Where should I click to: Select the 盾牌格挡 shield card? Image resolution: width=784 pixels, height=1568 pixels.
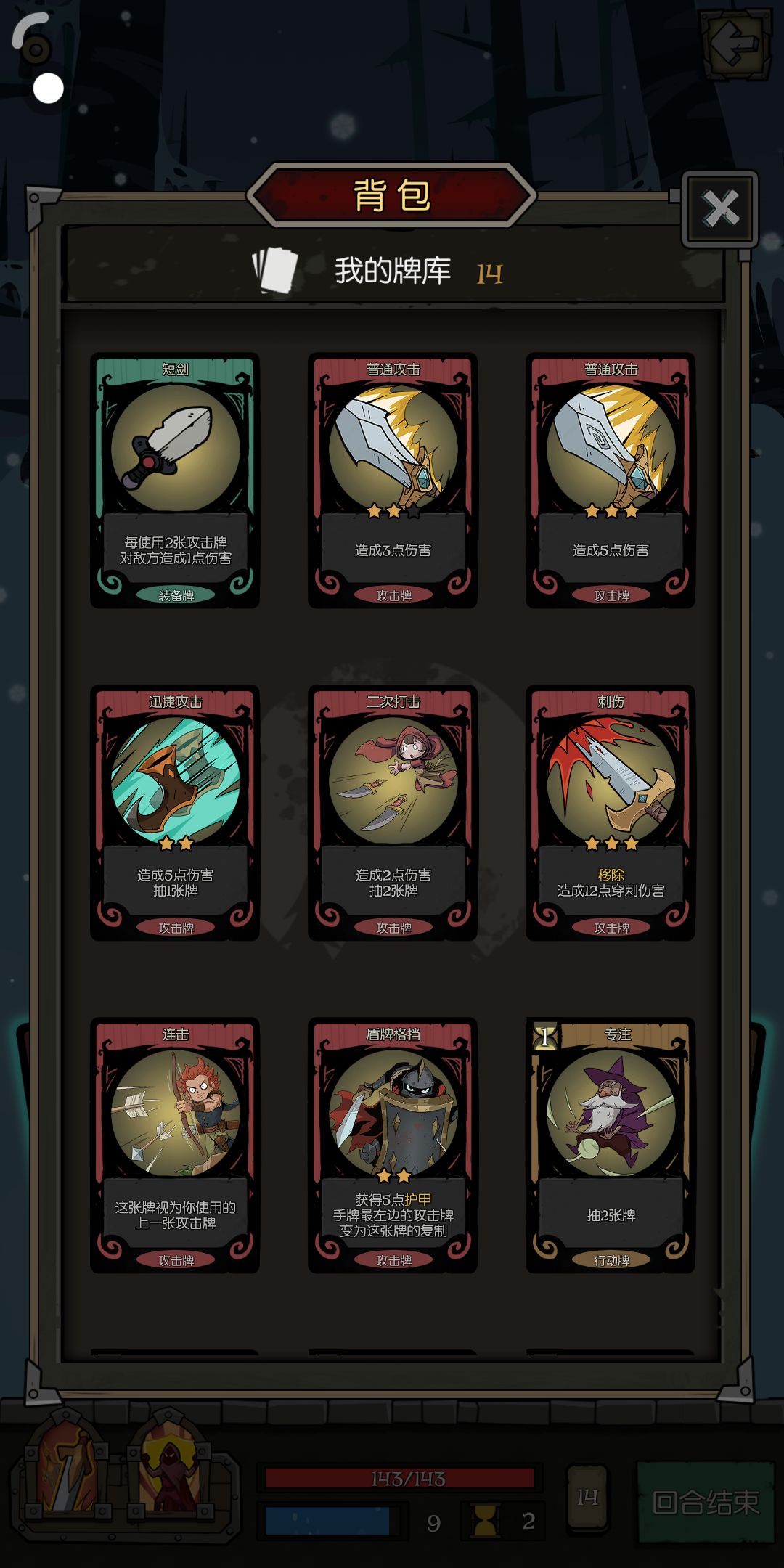tap(393, 1145)
